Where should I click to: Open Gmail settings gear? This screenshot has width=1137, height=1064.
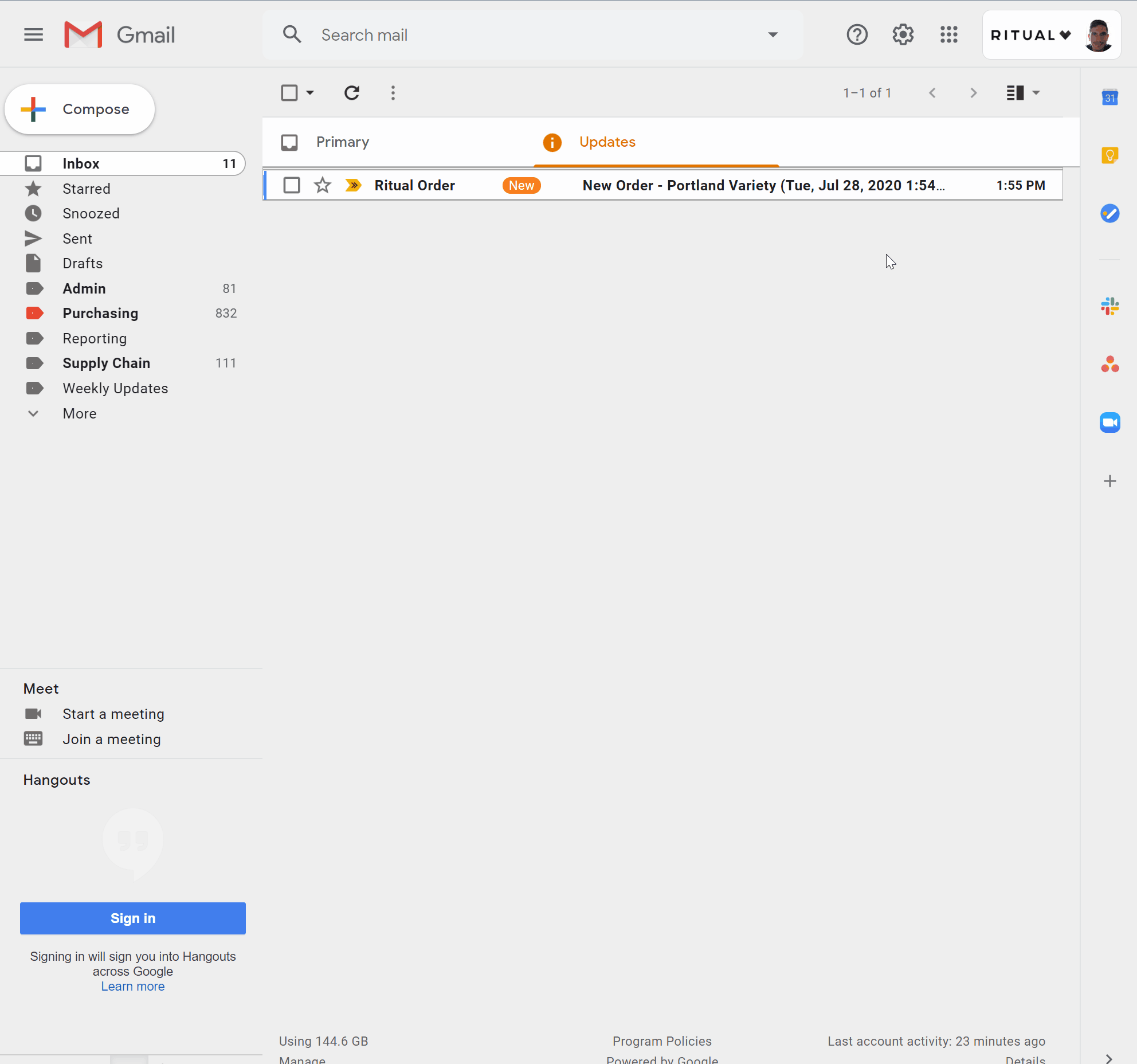(x=903, y=35)
